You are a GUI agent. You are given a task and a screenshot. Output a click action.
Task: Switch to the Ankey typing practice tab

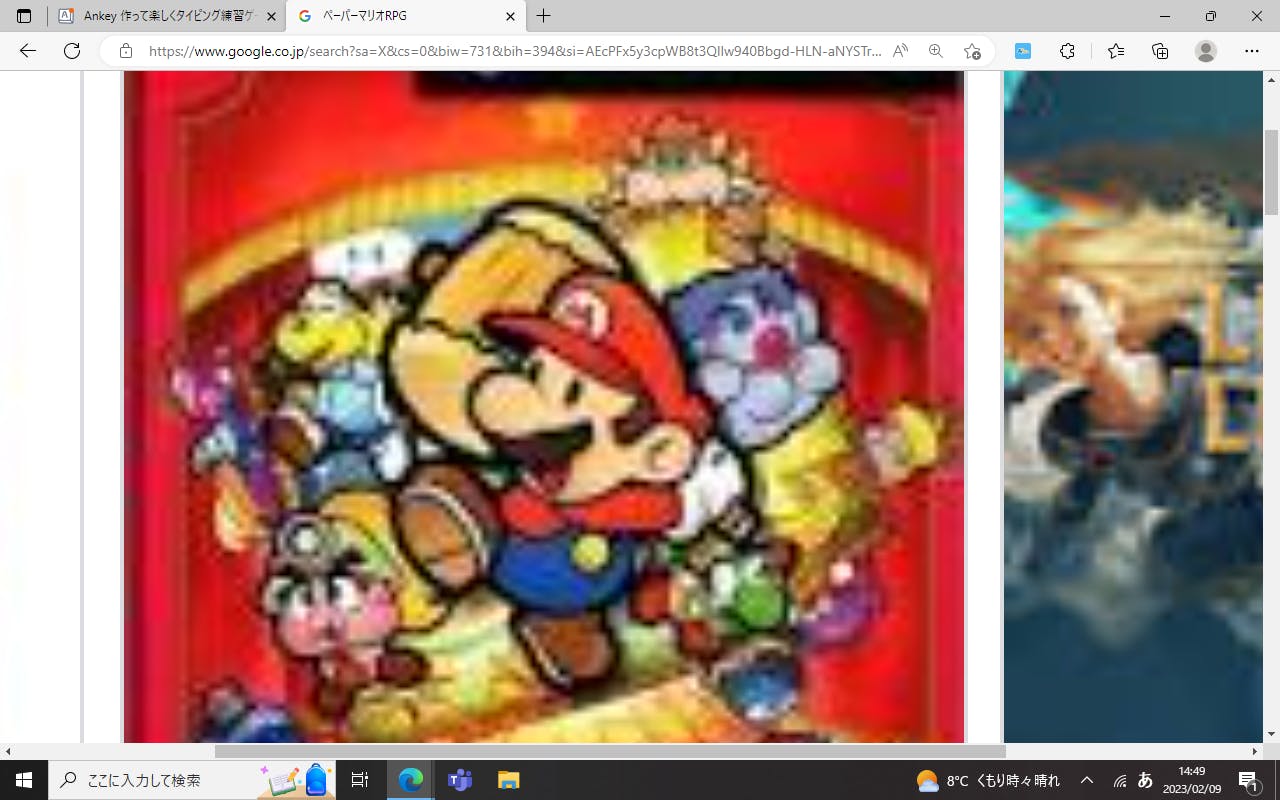pos(160,16)
